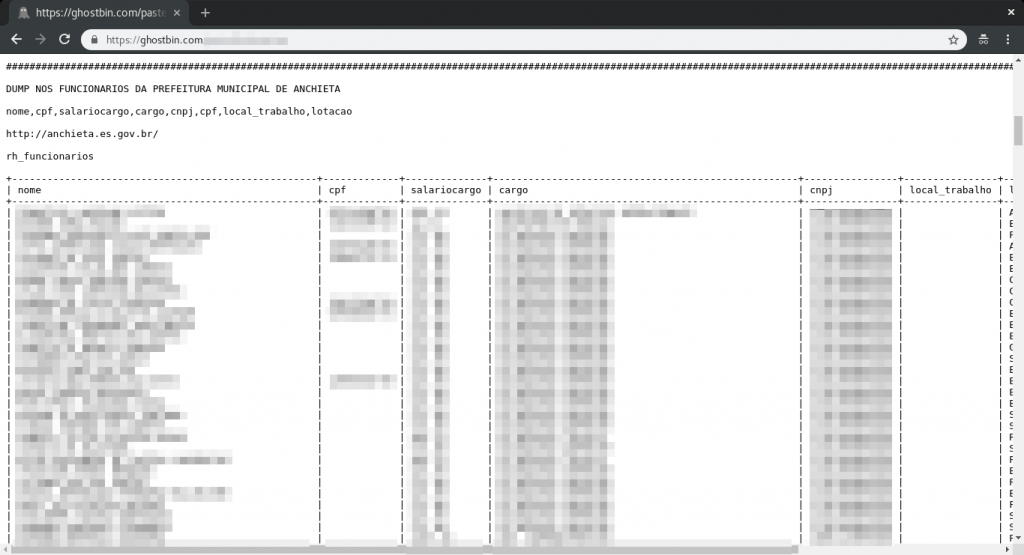Click the 'salariocargo' column header
Image resolution: width=1024 pixels, height=555 pixels.
[446, 190]
